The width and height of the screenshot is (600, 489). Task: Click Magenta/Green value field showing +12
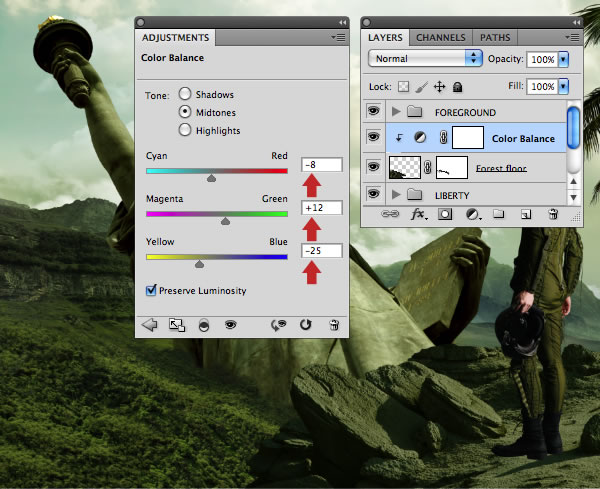point(321,208)
